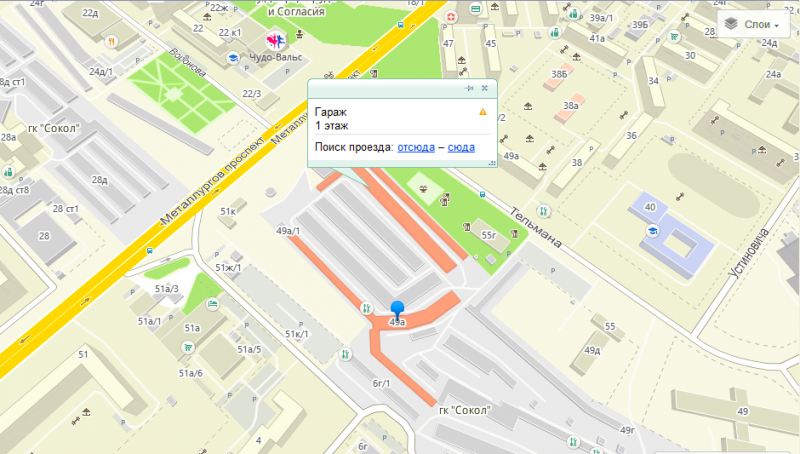Click the bus stop icon near building 55г

[x=483, y=194]
